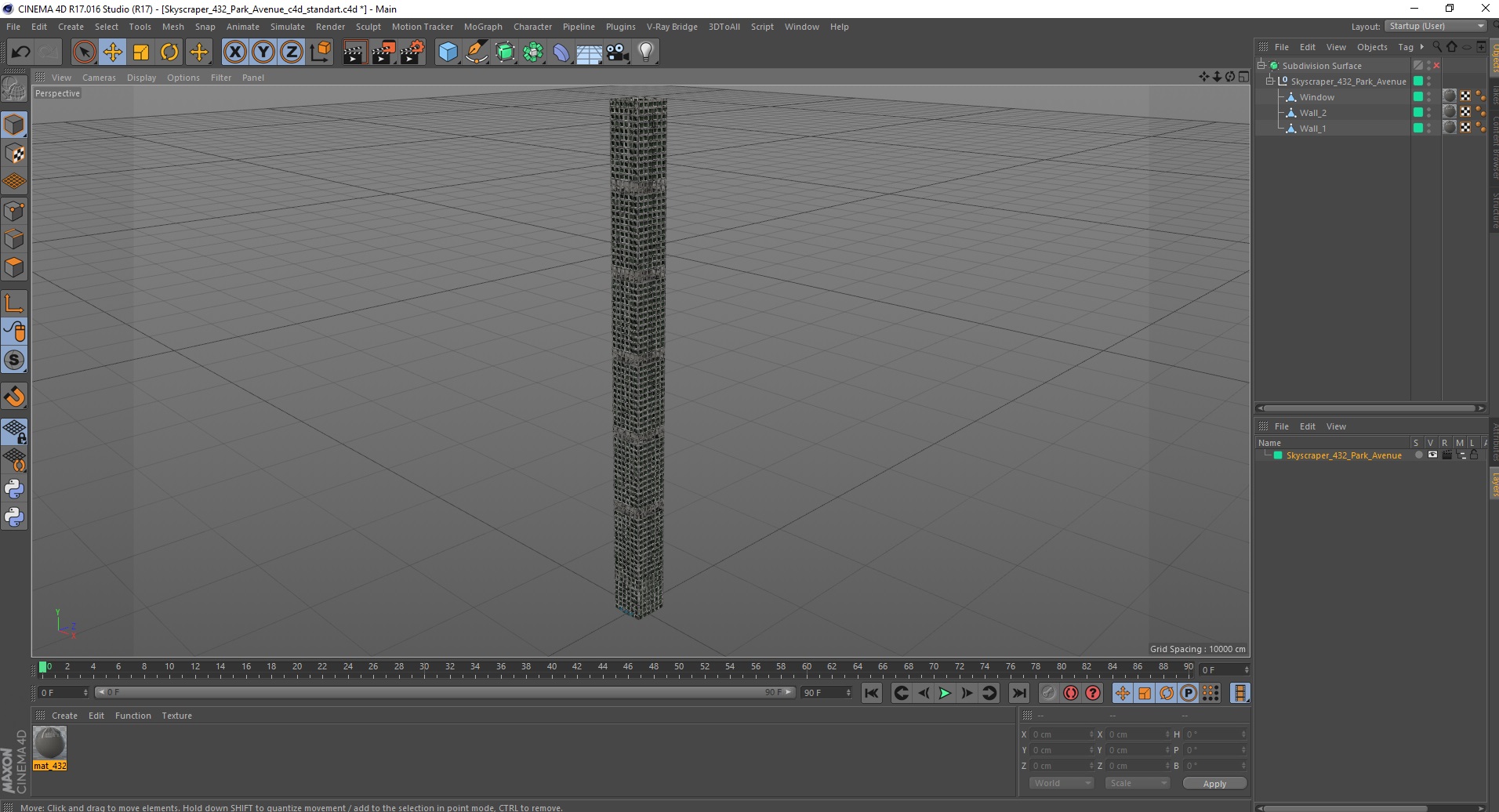Toggle Skyscraper layer render icon
The image size is (1499, 812).
pyautogui.click(x=1446, y=455)
